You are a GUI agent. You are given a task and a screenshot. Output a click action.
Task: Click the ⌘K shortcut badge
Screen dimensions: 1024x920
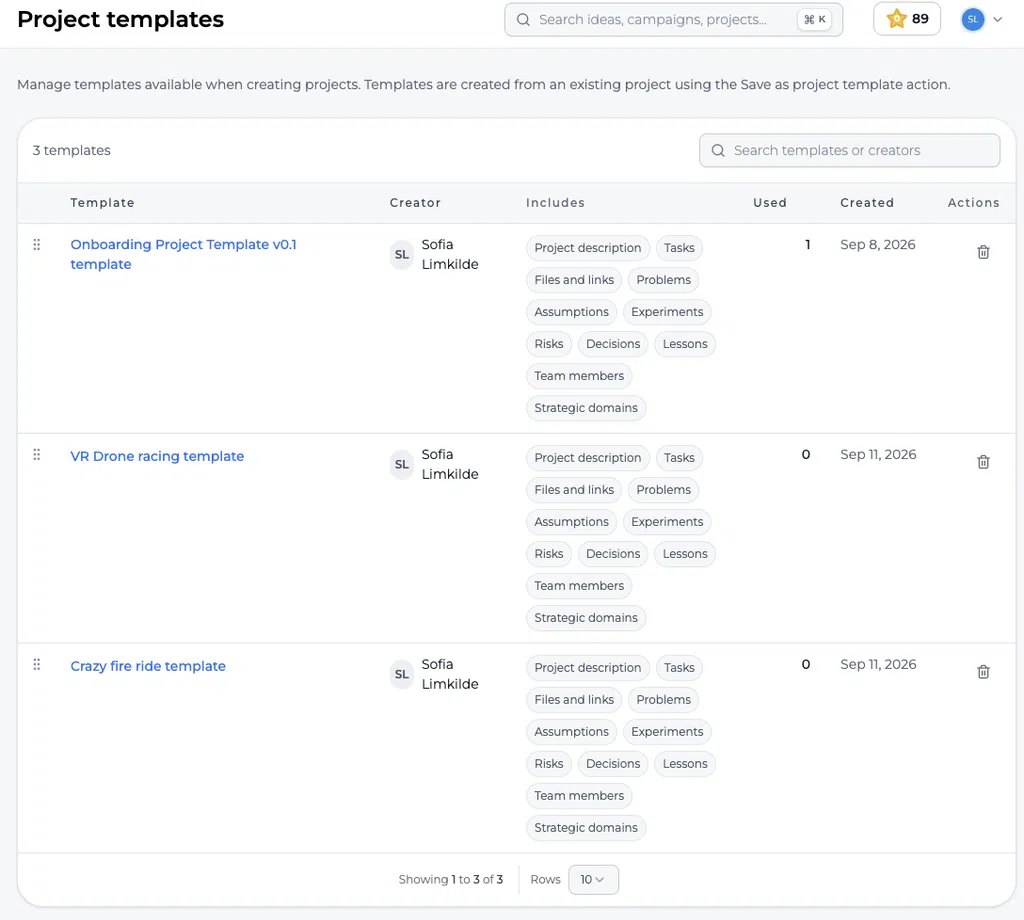click(x=814, y=20)
